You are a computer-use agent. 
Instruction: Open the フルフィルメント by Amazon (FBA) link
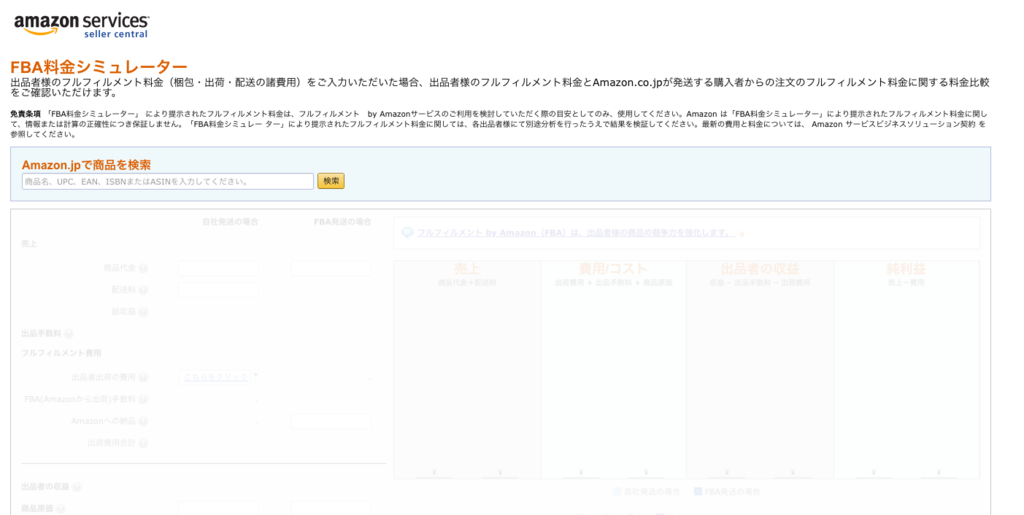click(x=575, y=232)
